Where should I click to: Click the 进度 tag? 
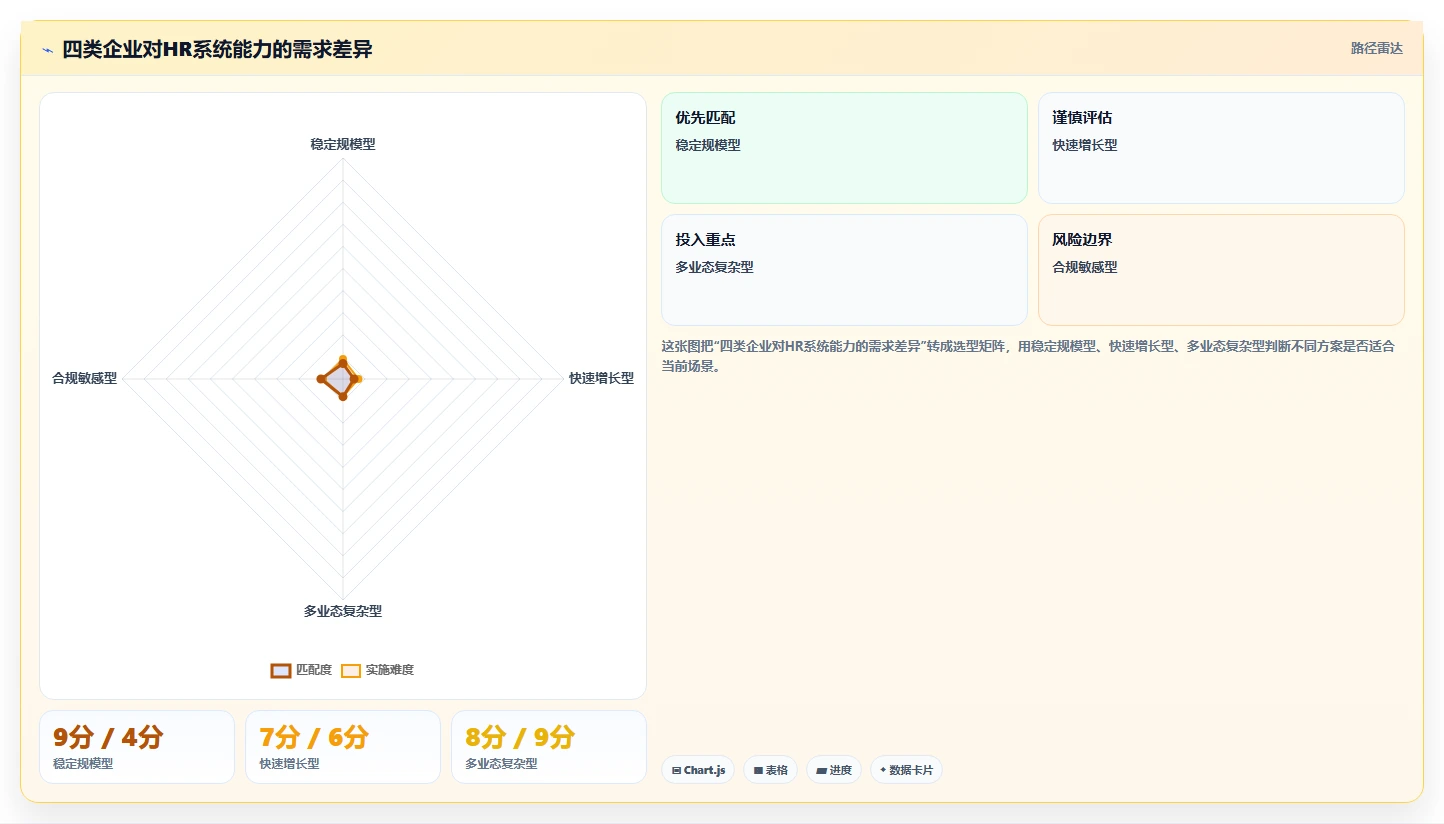click(x=834, y=770)
